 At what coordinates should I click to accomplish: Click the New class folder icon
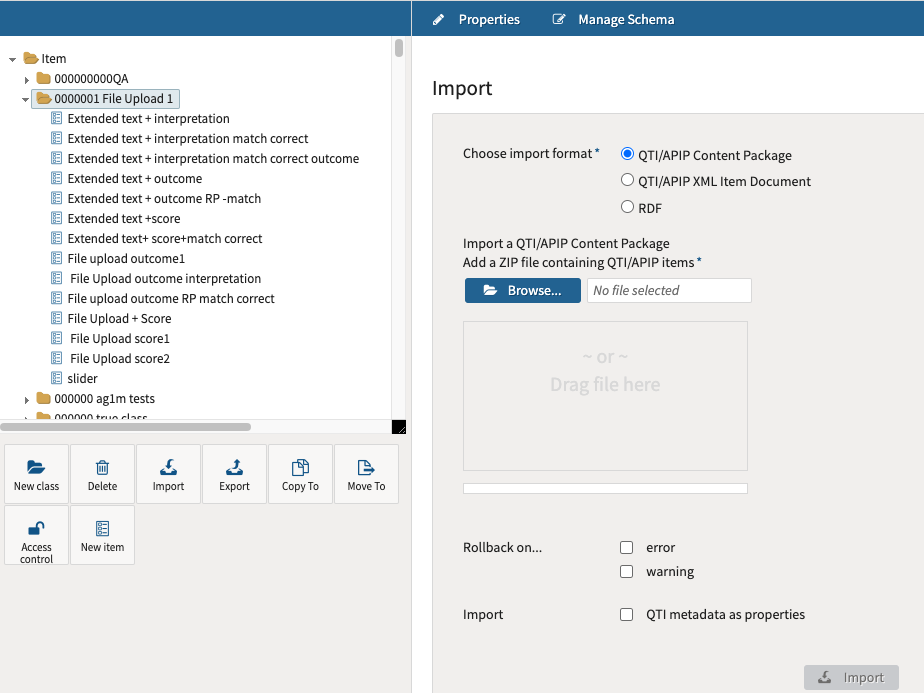[36, 466]
